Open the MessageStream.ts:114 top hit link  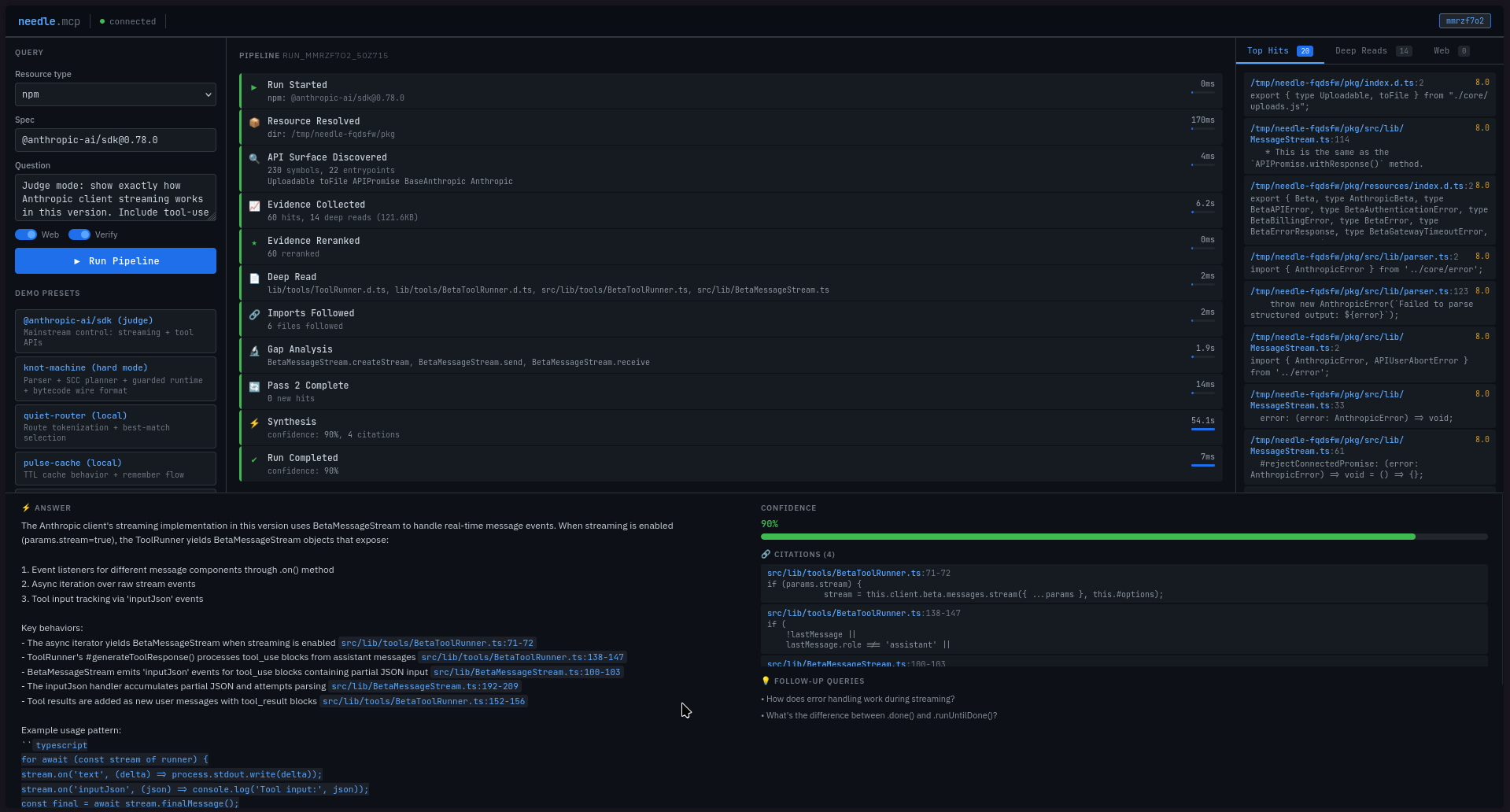[x=1327, y=134]
